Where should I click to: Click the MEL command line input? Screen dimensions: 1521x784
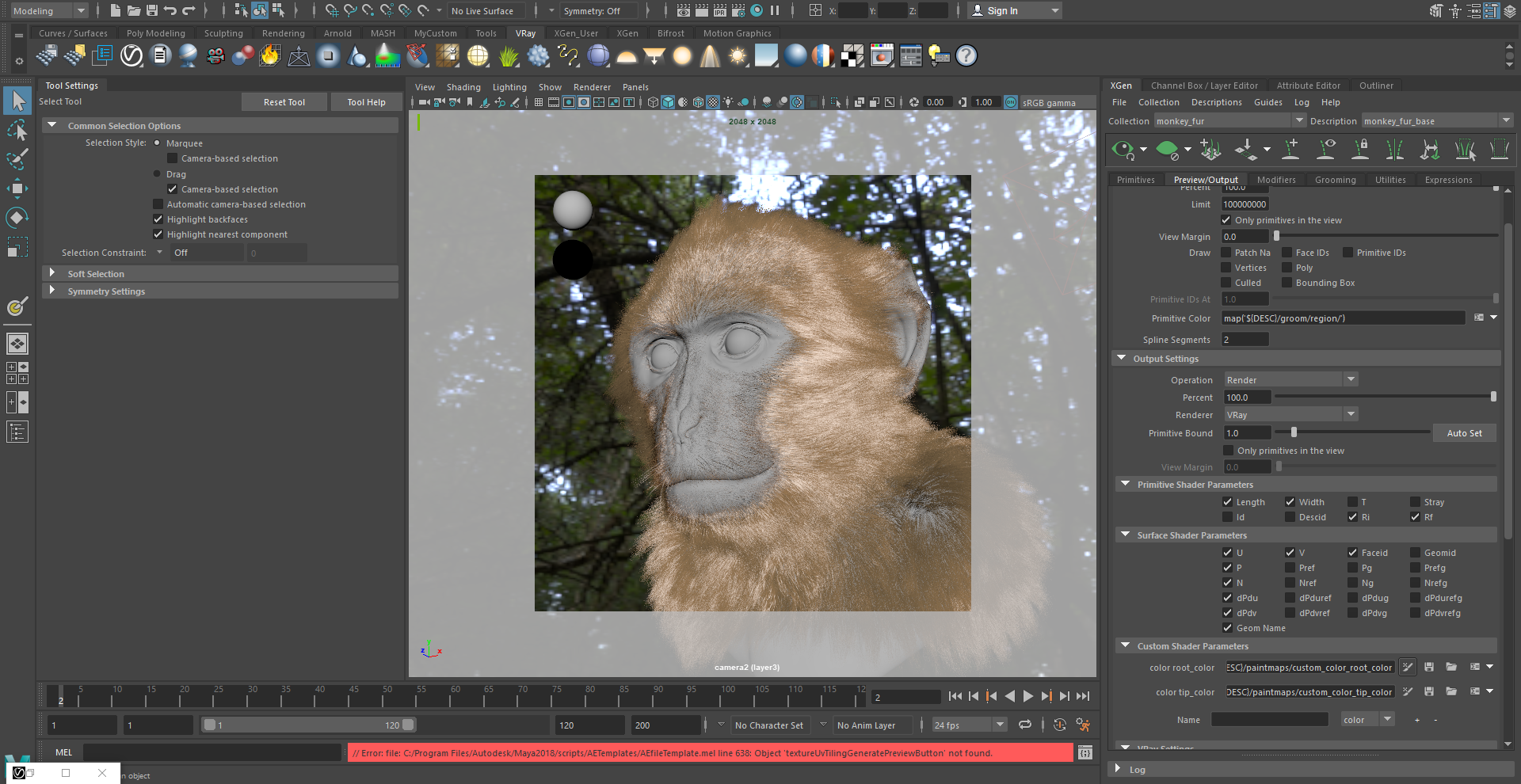point(212,752)
